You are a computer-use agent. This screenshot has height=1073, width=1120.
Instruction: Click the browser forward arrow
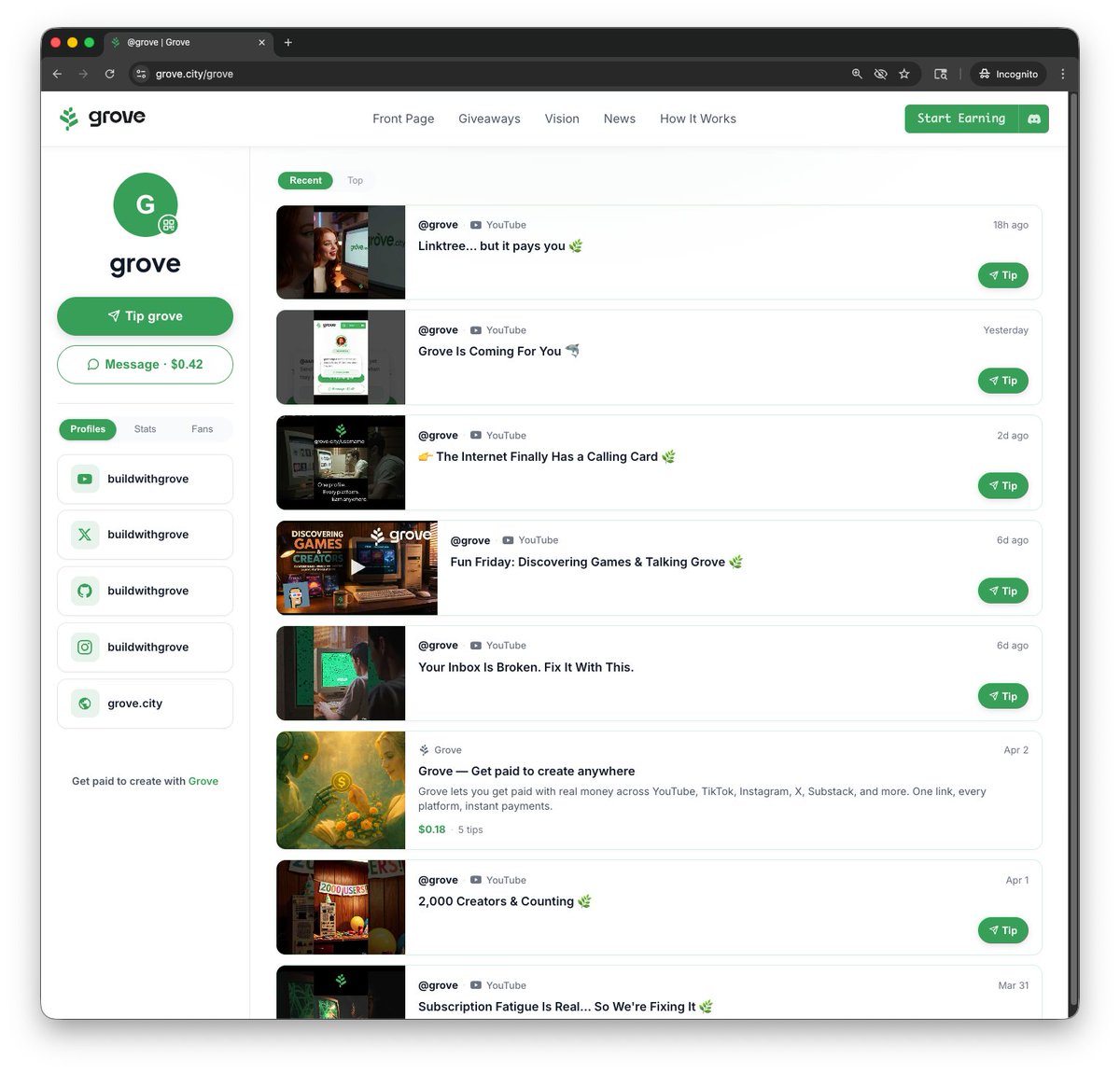pos(83,74)
